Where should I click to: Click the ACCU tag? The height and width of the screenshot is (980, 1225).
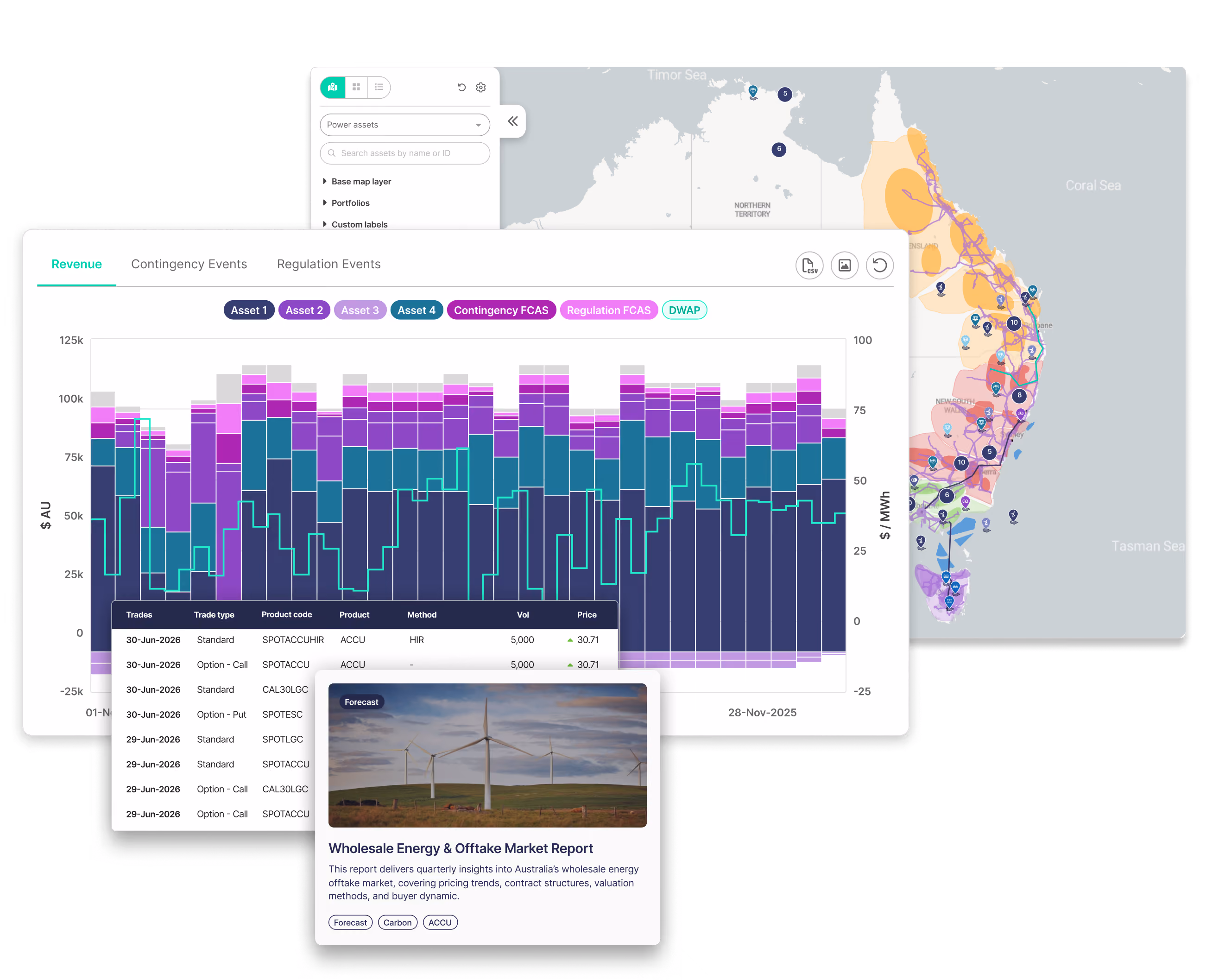tap(440, 923)
